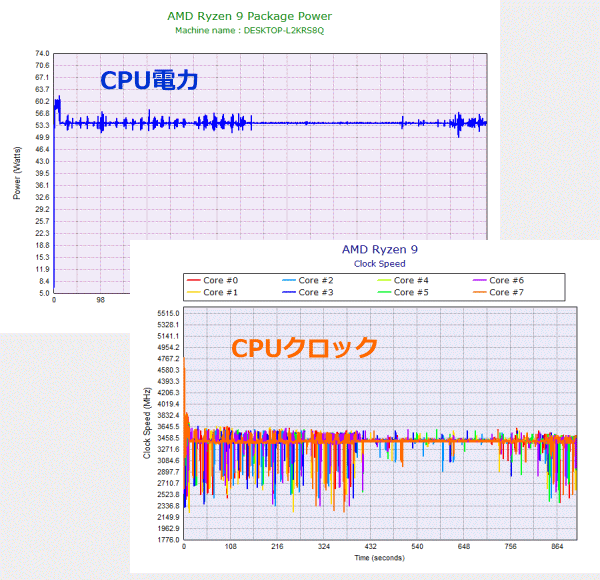Click the 53.3 value on power axis
Image resolution: width=600 pixels, height=580 pixels.
click(42, 125)
